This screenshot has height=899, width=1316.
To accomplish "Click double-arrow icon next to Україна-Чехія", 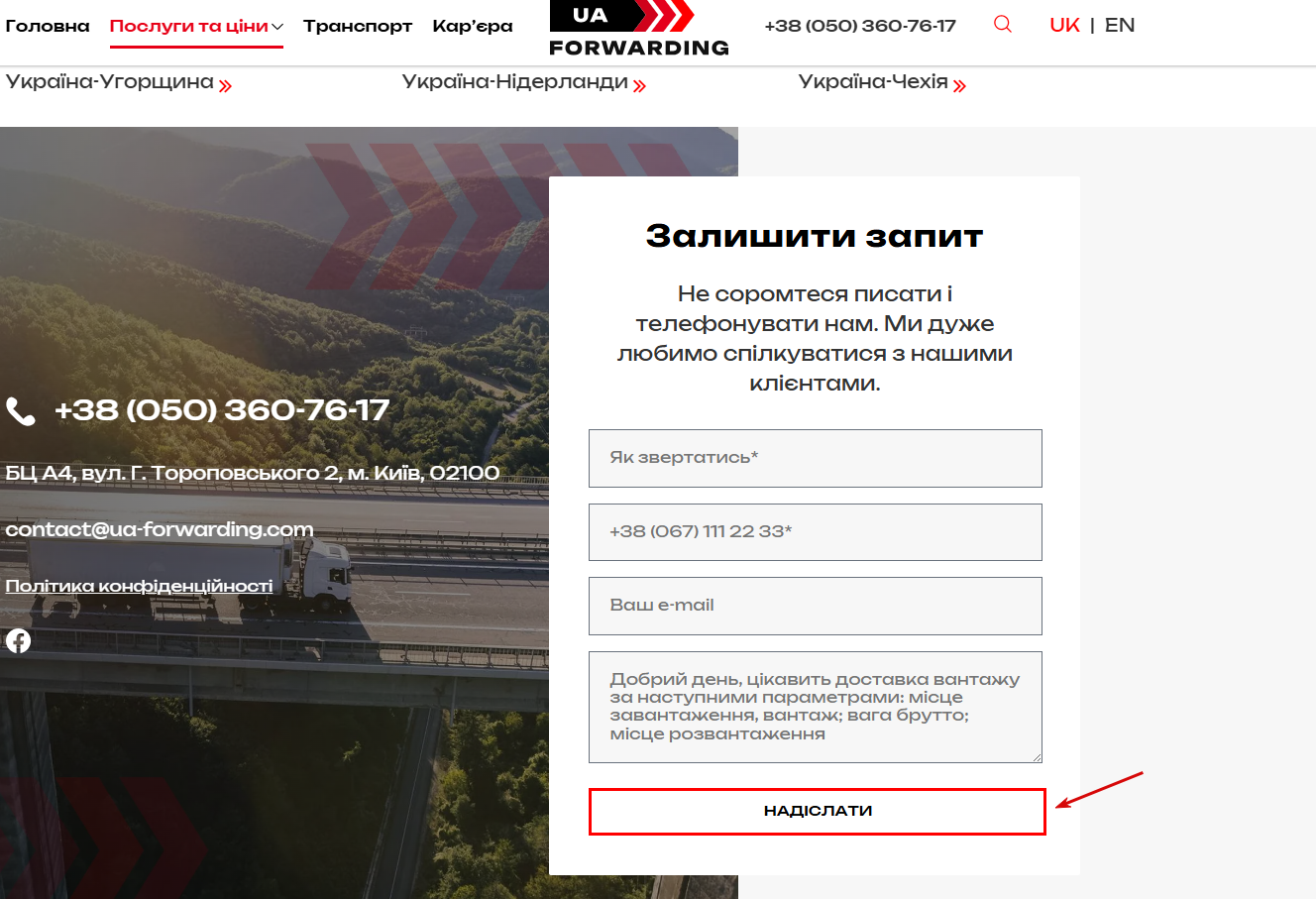I will [960, 85].
